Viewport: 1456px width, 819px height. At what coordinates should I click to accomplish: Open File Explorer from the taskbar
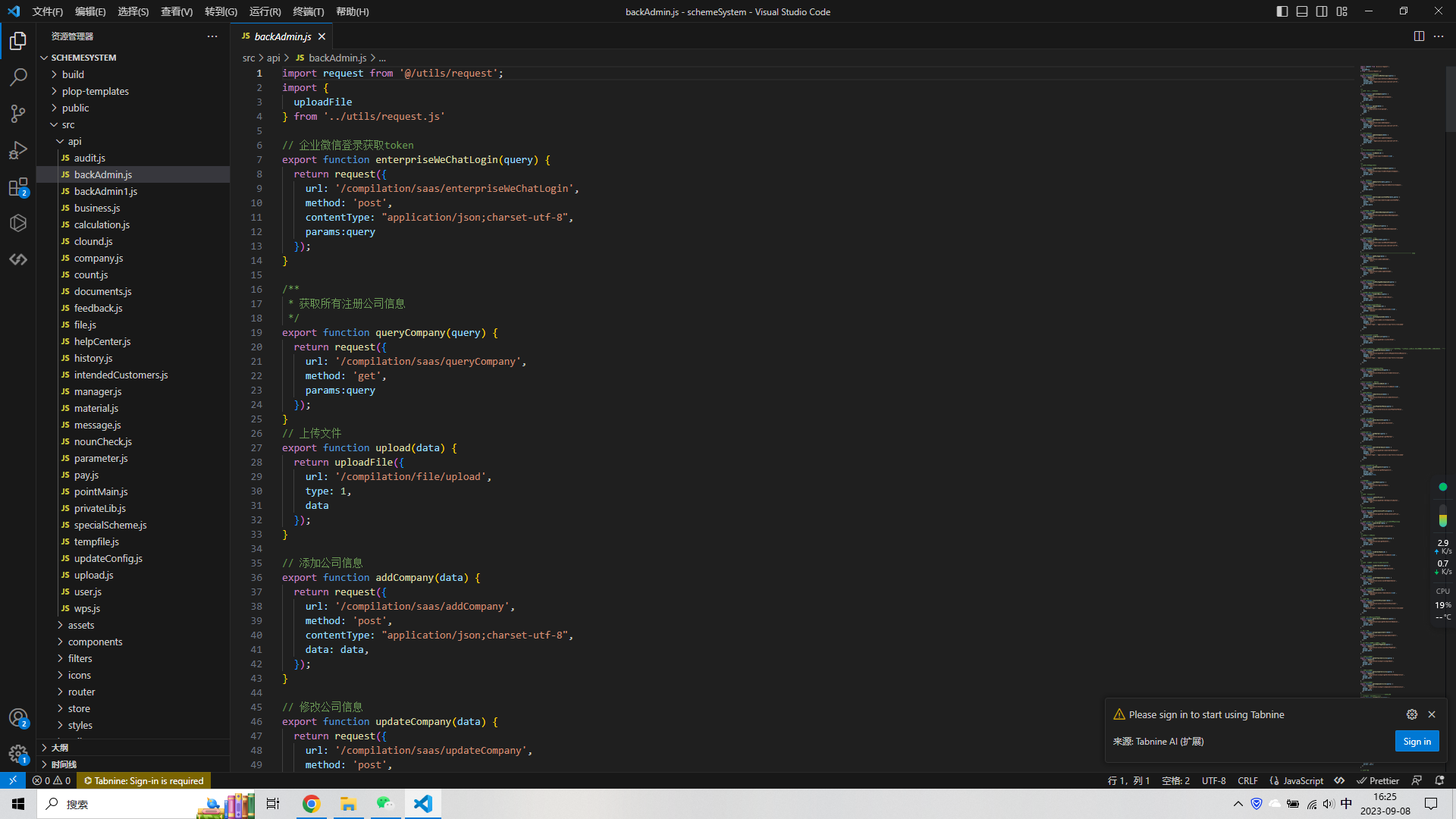(348, 804)
